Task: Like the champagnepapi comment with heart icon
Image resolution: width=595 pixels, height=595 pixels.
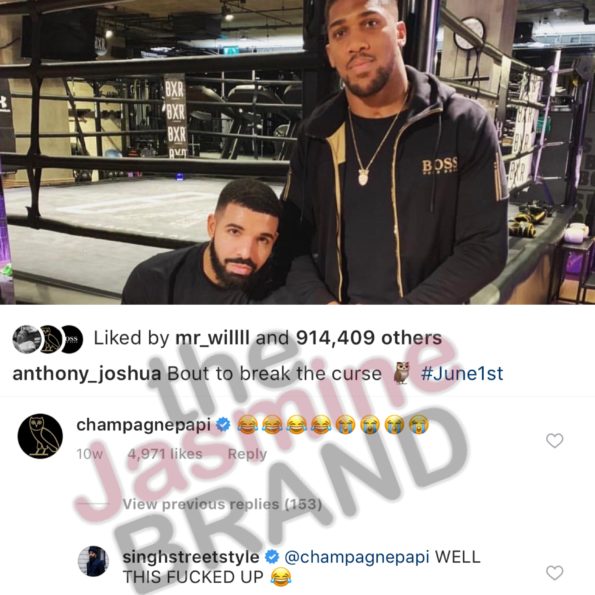Action: click(554, 441)
